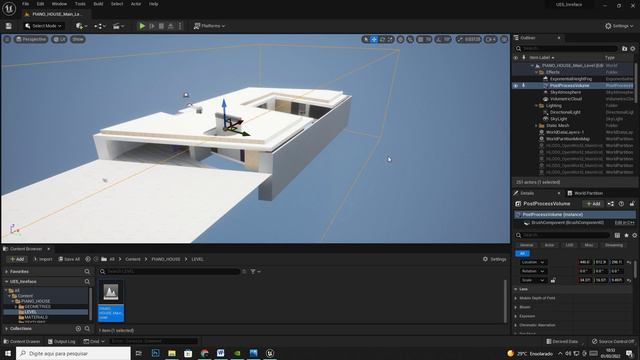Open Outliner settings gear
This screenshot has width=640, height=360.
[633, 49]
